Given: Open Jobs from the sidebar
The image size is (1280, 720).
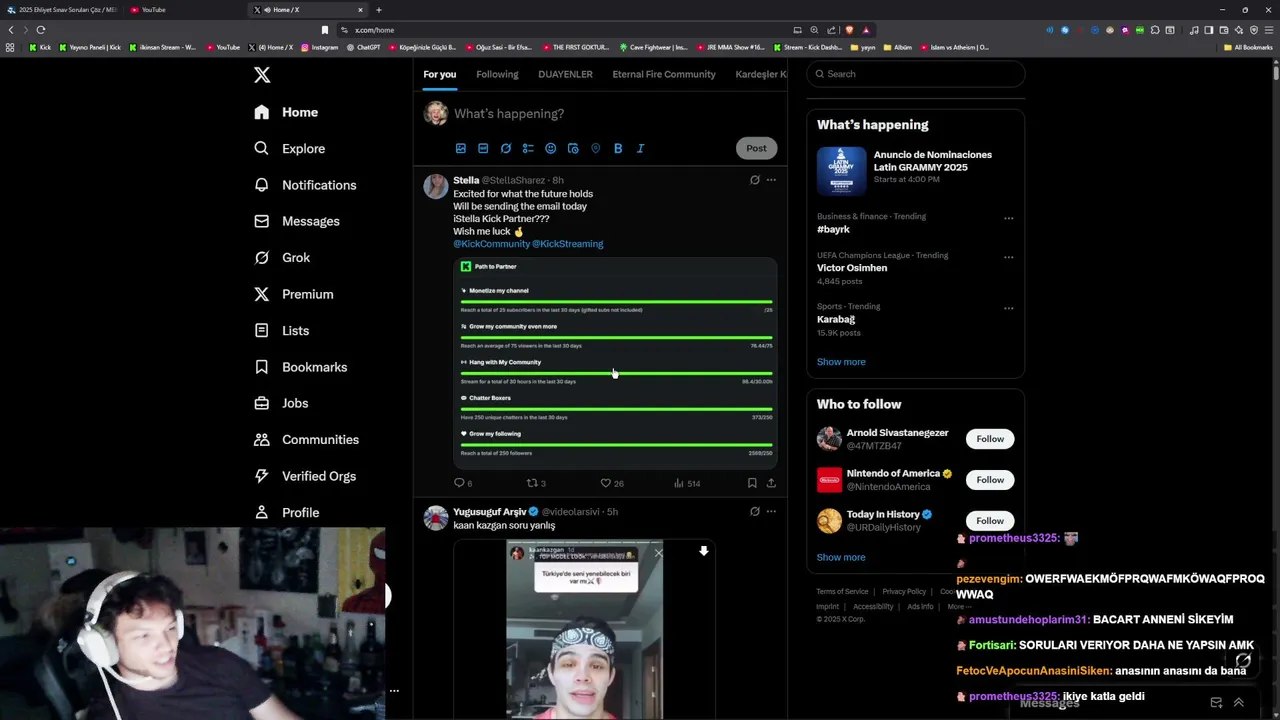Looking at the screenshot, I should click(281, 403).
